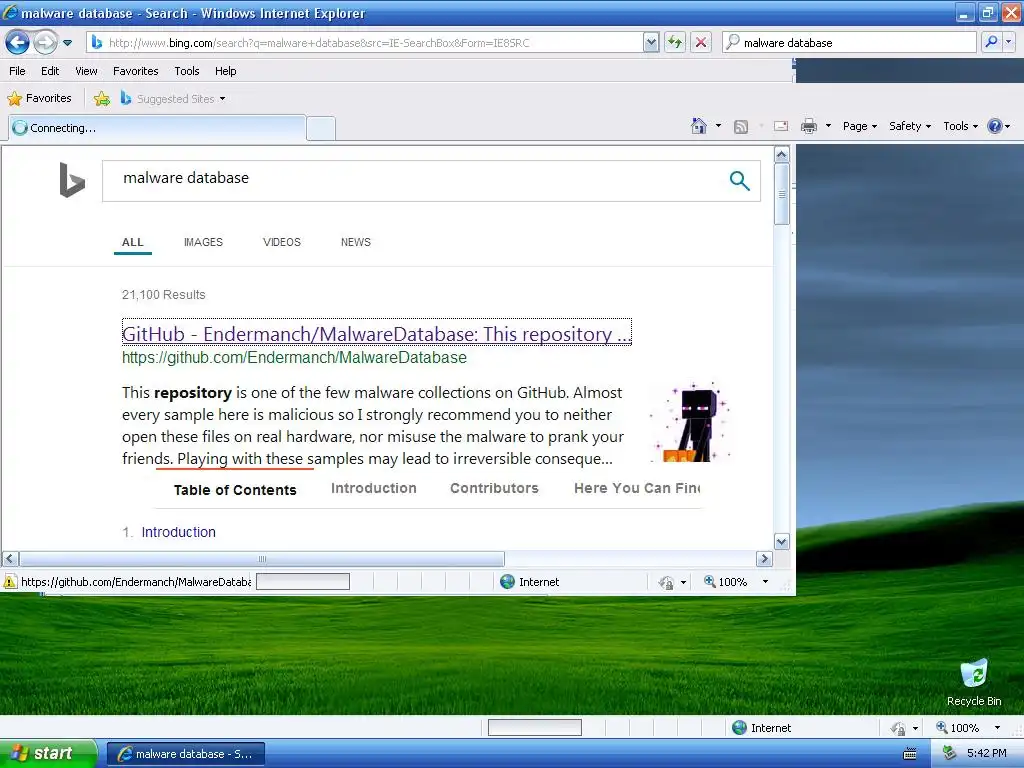Click the security warning icon in status bar
Screen dimensions: 1024x768
tap(10, 582)
